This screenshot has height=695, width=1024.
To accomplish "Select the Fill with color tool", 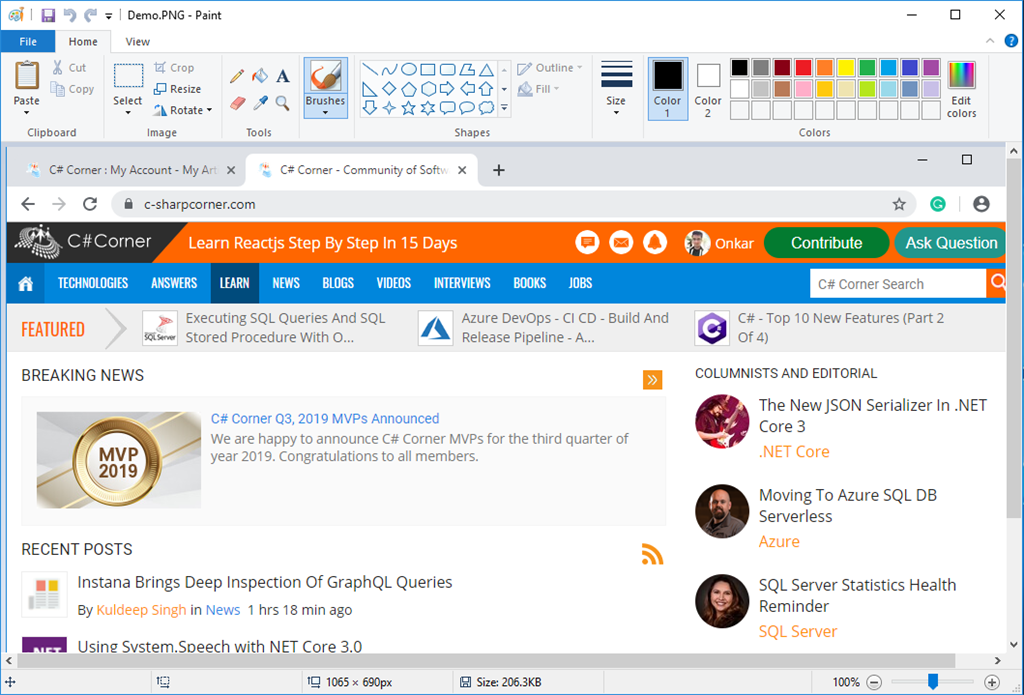I will [x=260, y=76].
